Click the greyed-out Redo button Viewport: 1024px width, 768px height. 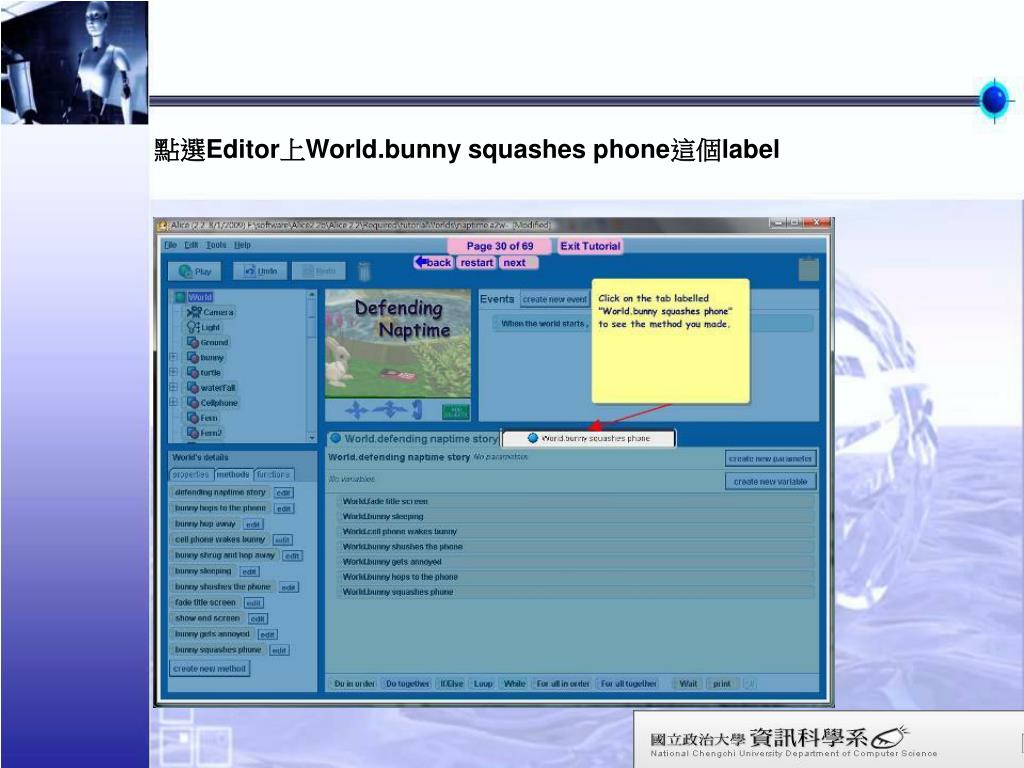coord(319,270)
